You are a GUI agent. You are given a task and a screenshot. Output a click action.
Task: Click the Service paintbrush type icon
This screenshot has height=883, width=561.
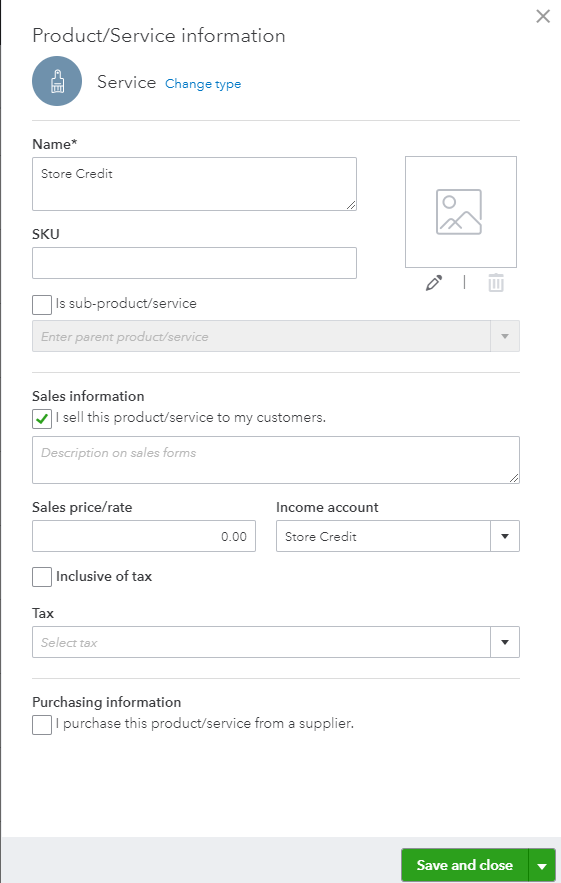point(57,81)
